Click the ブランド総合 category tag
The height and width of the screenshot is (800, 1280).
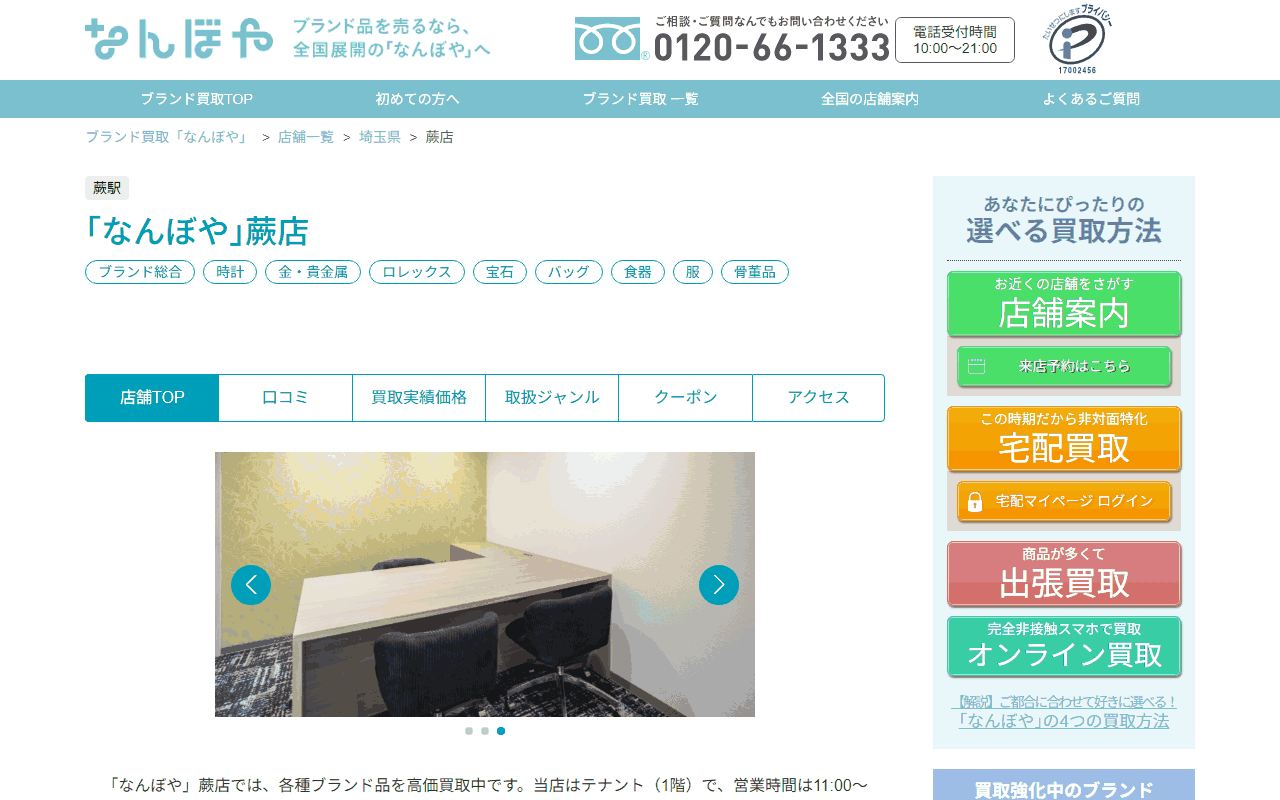pyautogui.click(x=140, y=272)
